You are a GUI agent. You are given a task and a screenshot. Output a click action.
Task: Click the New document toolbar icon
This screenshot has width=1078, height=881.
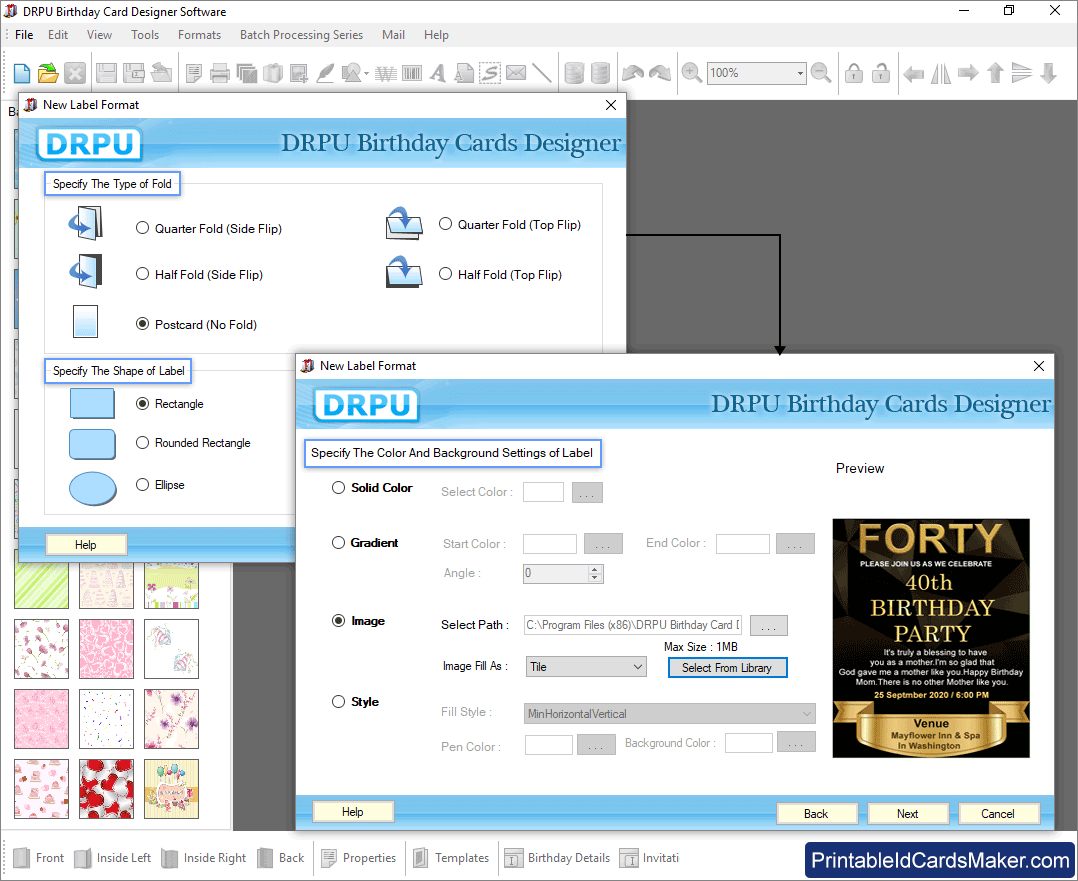[21, 73]
